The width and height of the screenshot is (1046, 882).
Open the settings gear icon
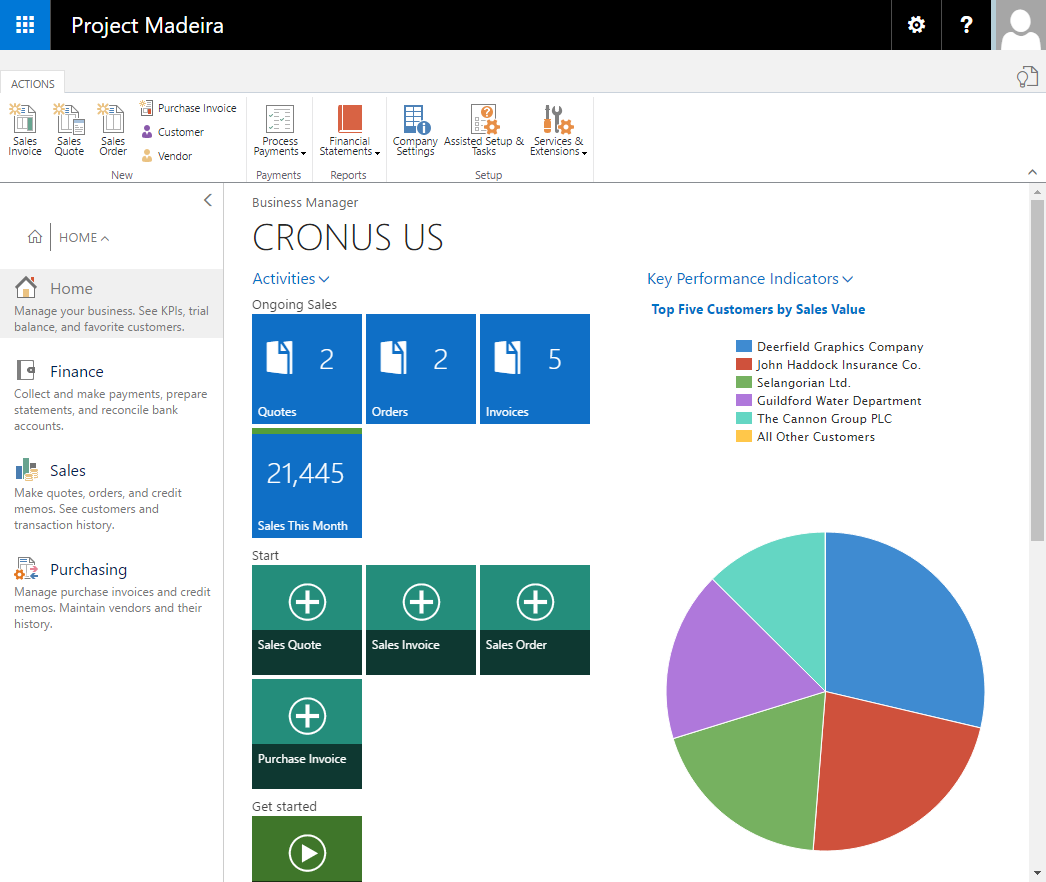pyautogui.click(x=916, y=25)
